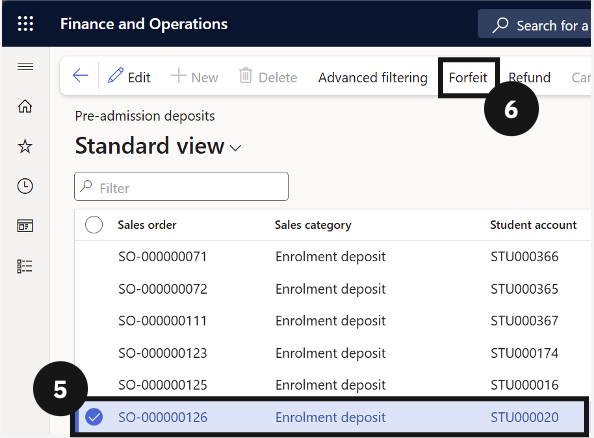
Task: Select sales order SO-000000071
Action: coord(163,257)
